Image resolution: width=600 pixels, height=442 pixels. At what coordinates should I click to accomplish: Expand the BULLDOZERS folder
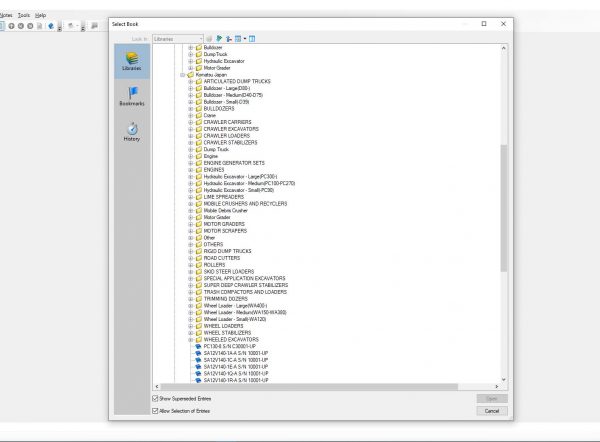click(191, 109)
